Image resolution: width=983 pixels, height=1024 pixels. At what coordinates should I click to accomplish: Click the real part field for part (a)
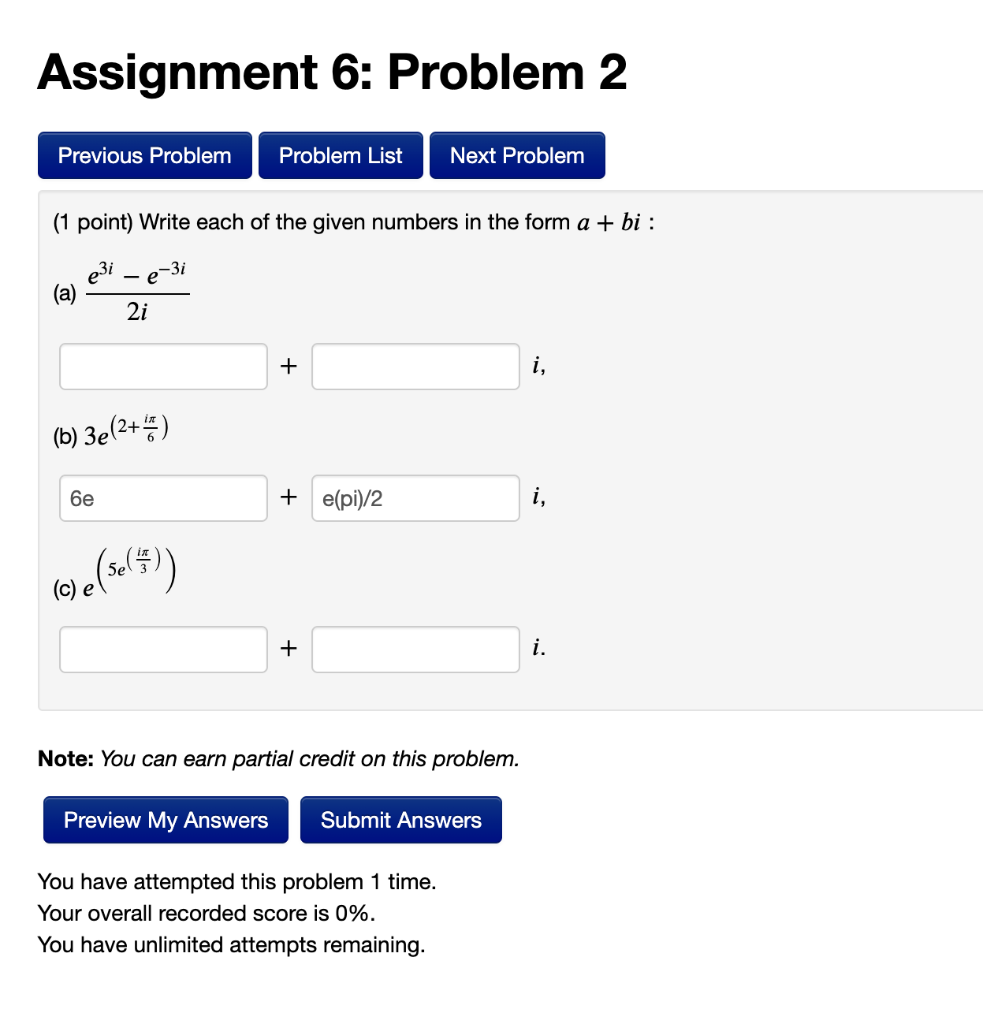coord(163,366)
